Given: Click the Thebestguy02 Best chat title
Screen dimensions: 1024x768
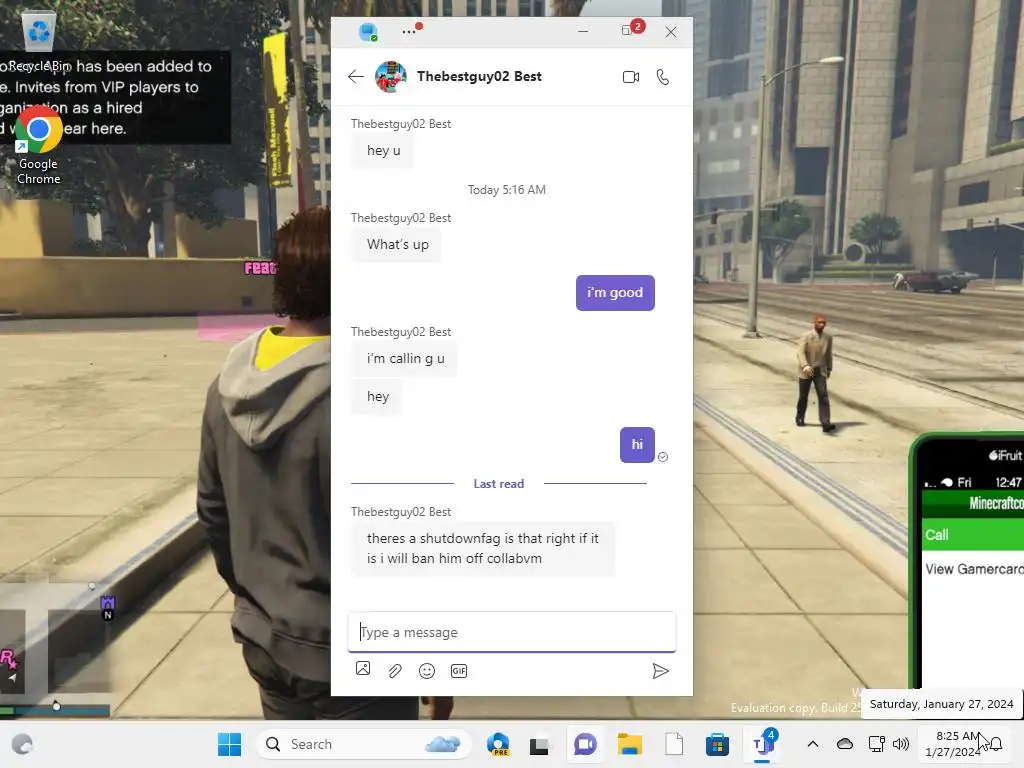Looking at the screenshot, I should coord(479,76).
